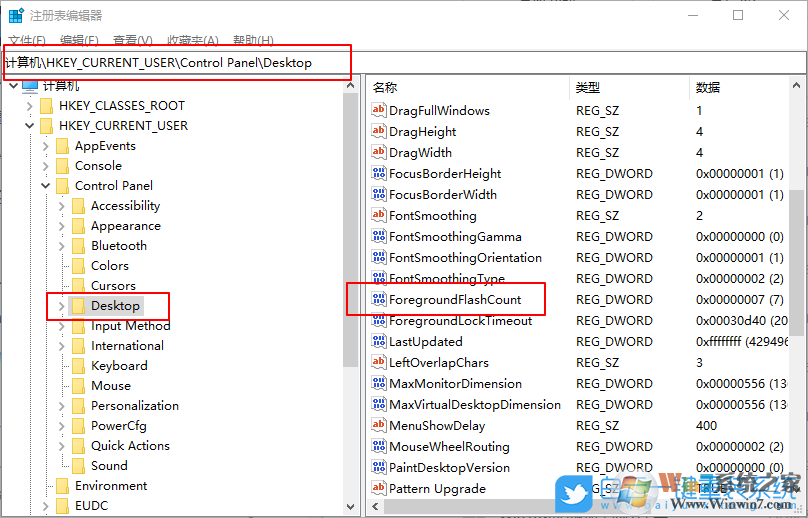Open the 收藏夹(A) menu
The width and height of the screenshot is (808, 518).
193,40
